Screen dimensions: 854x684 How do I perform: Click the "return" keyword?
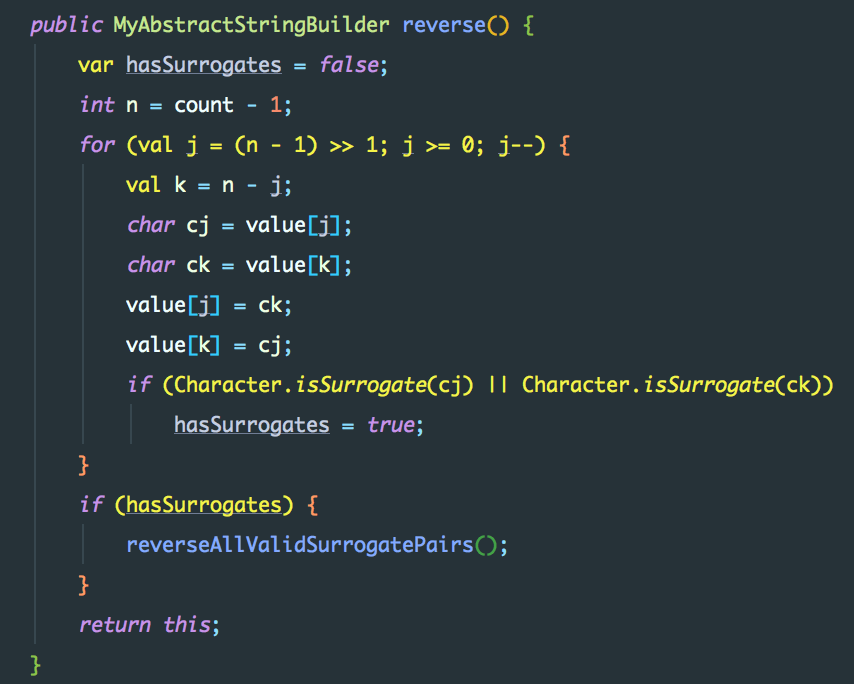point(115,625)
